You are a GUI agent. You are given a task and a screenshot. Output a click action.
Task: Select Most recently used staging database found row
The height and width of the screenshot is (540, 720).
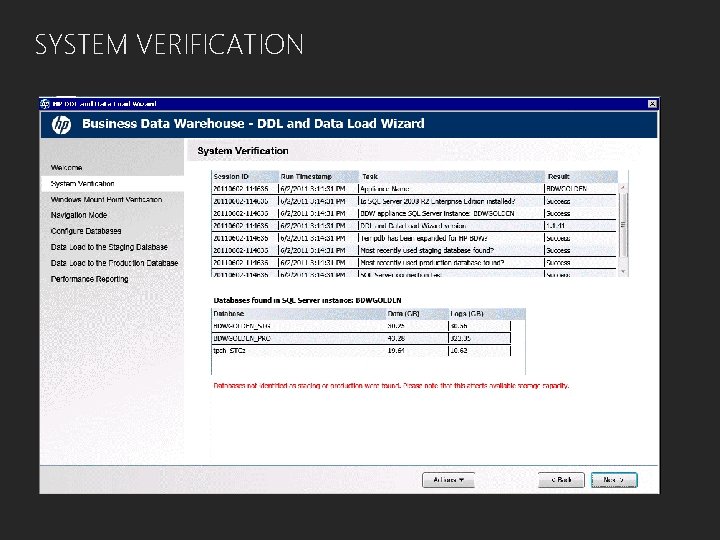414,250
